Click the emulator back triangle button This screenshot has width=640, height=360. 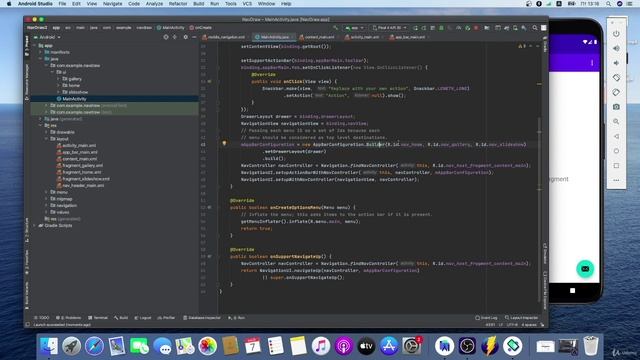[616, 136]
